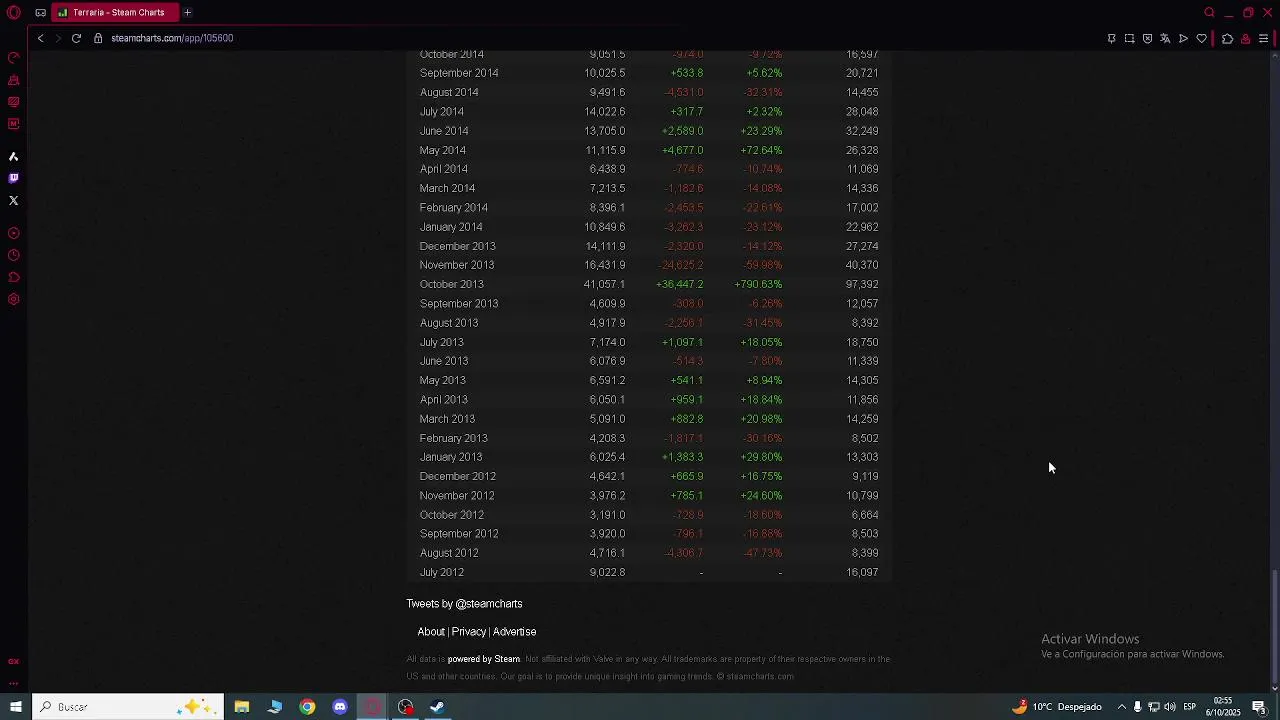Image resolution: width=1280 pixels, height=720 pixels.
Task: Open Aria AI in sidebar
Action: click(x=14, y=157)
